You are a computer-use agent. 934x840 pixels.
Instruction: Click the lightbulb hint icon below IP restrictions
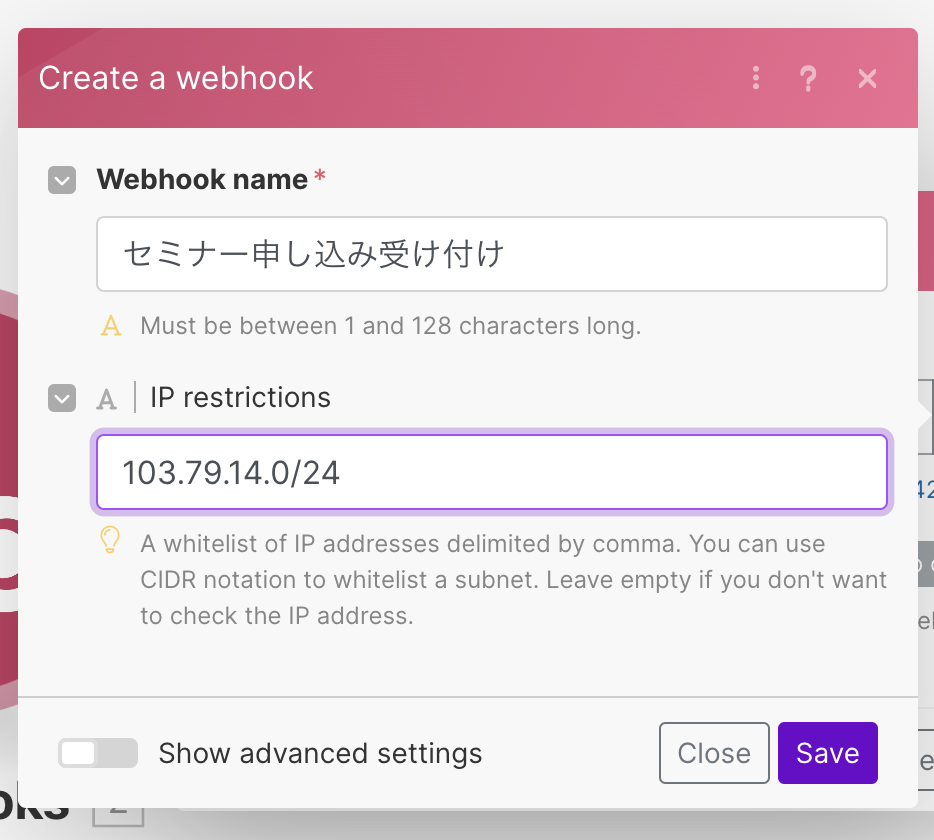pyautogui.click(x=110, y=540)
